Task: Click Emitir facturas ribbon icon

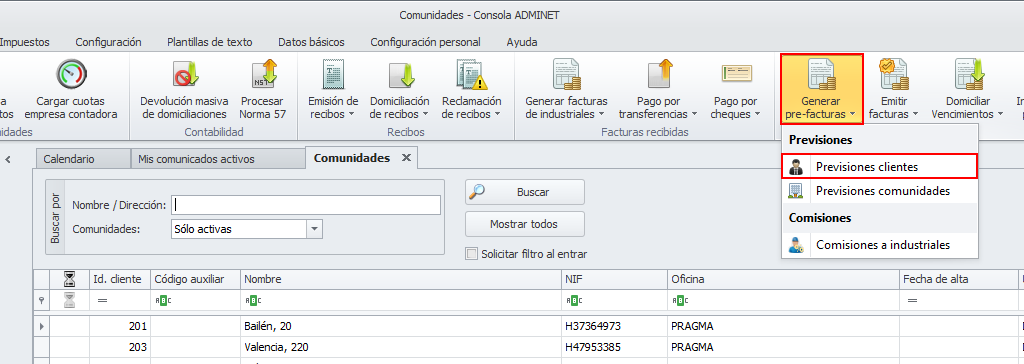Action: tap(894, 74)
